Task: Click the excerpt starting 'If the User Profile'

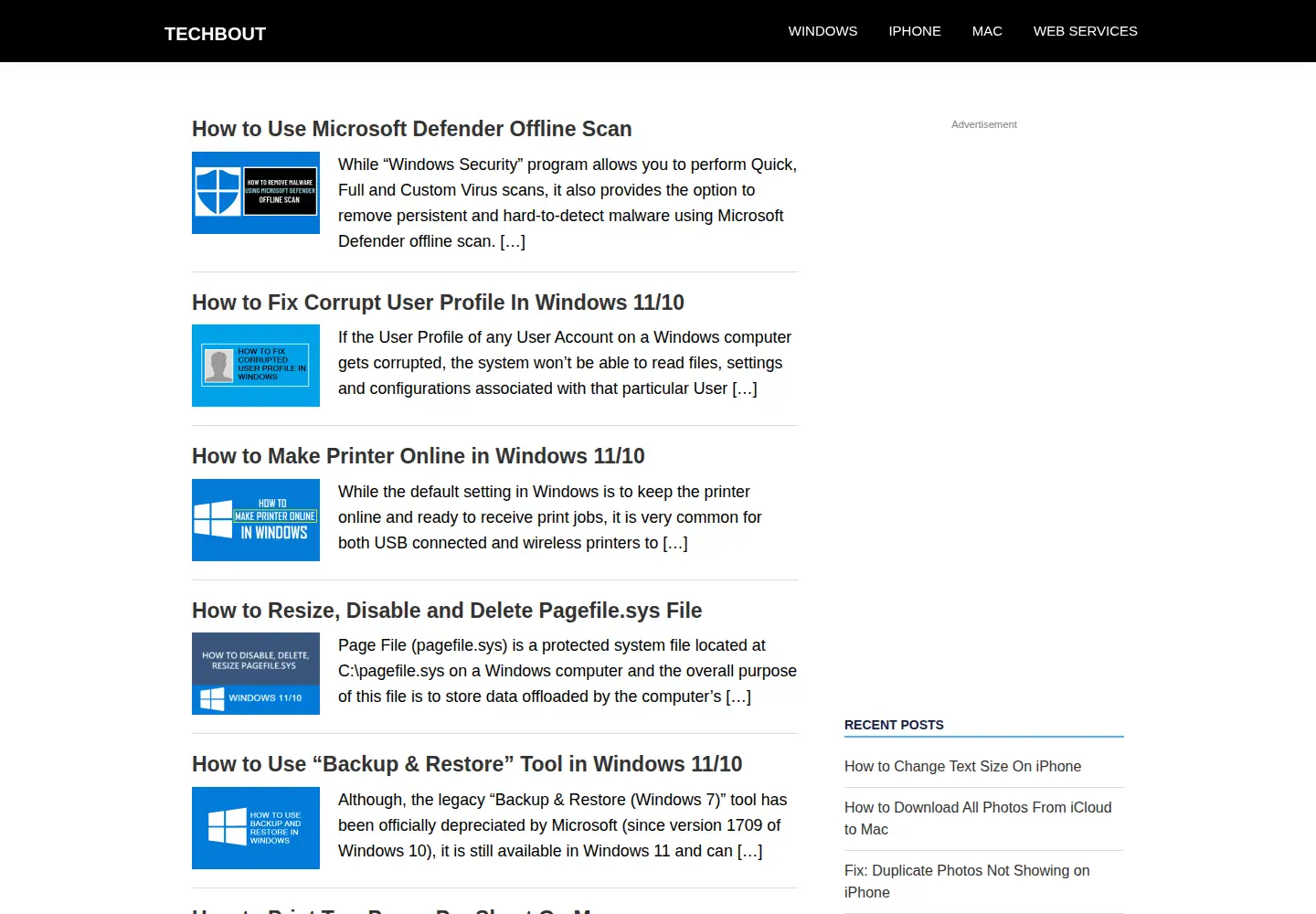Action: point(565,363)
